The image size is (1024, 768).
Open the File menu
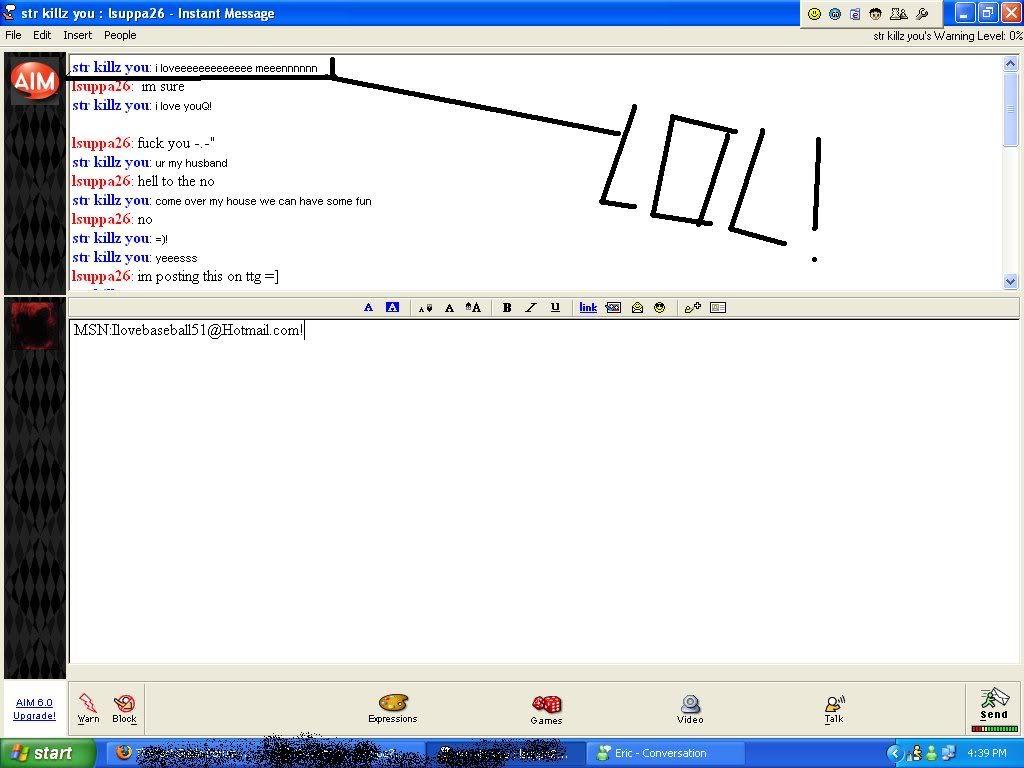13,35
